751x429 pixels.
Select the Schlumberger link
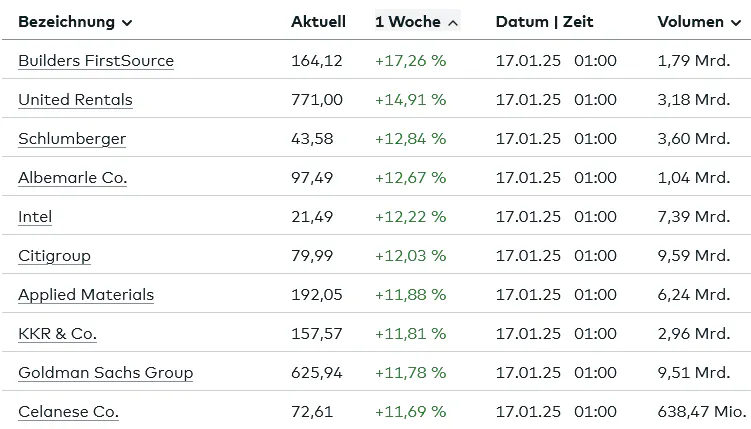tap(72, 139)
